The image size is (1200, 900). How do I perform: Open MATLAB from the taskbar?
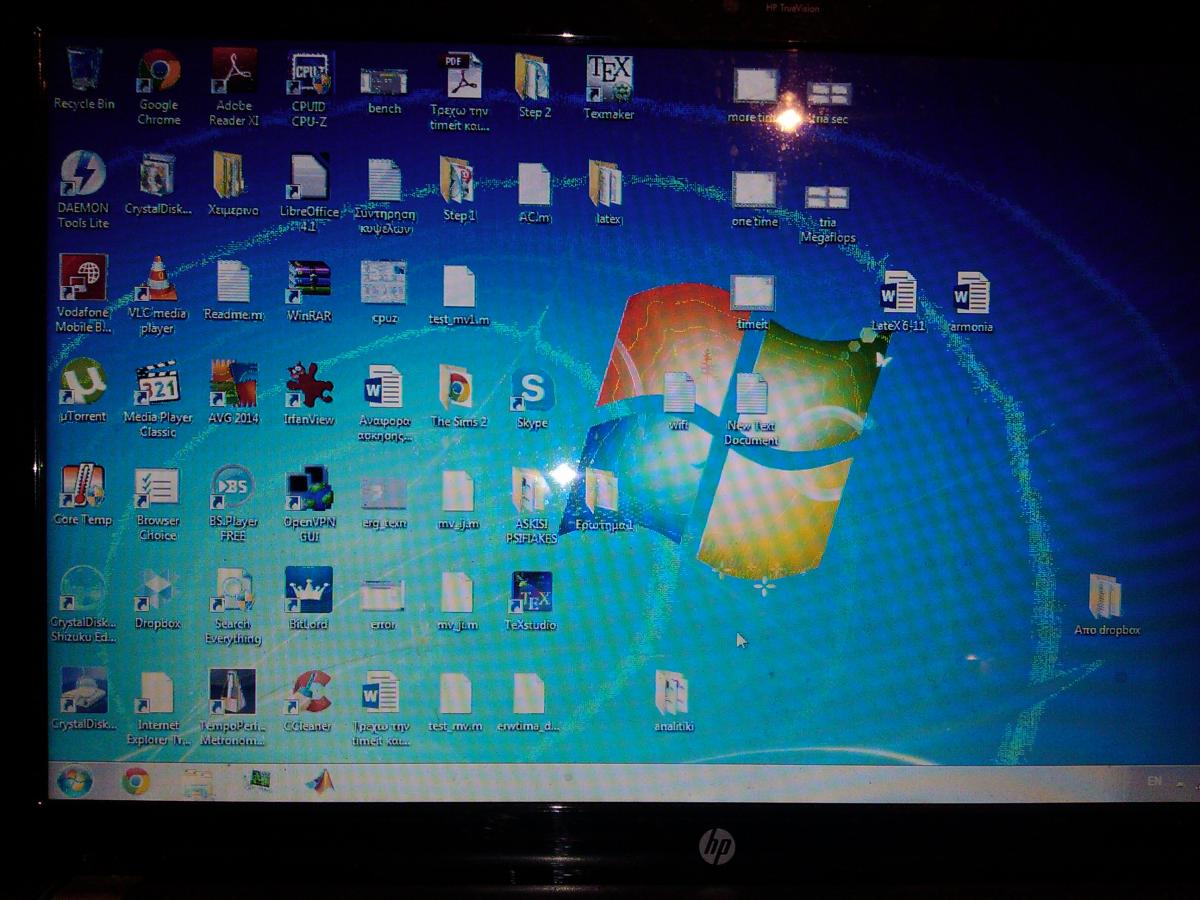pyautogui.click(x=320, y=782)
